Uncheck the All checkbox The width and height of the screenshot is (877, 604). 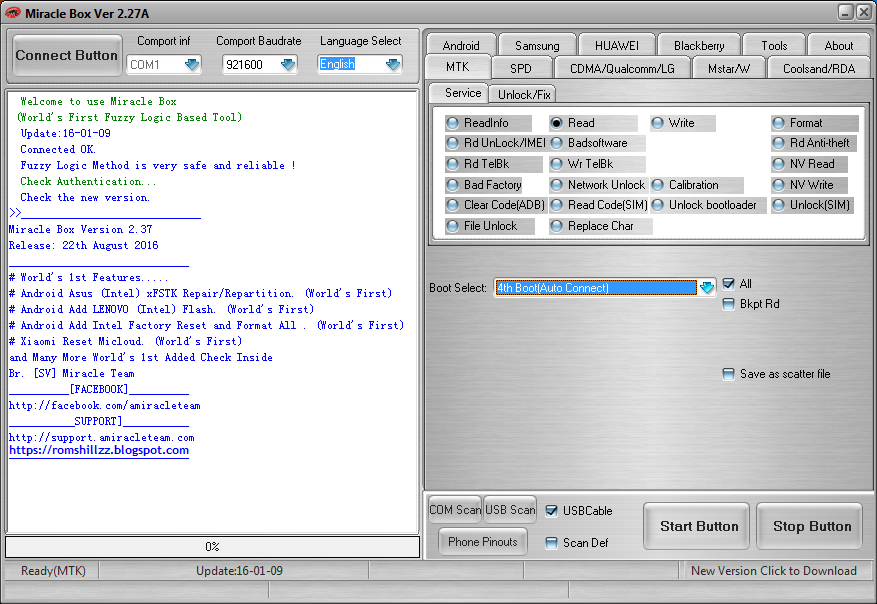click(728, 284)
